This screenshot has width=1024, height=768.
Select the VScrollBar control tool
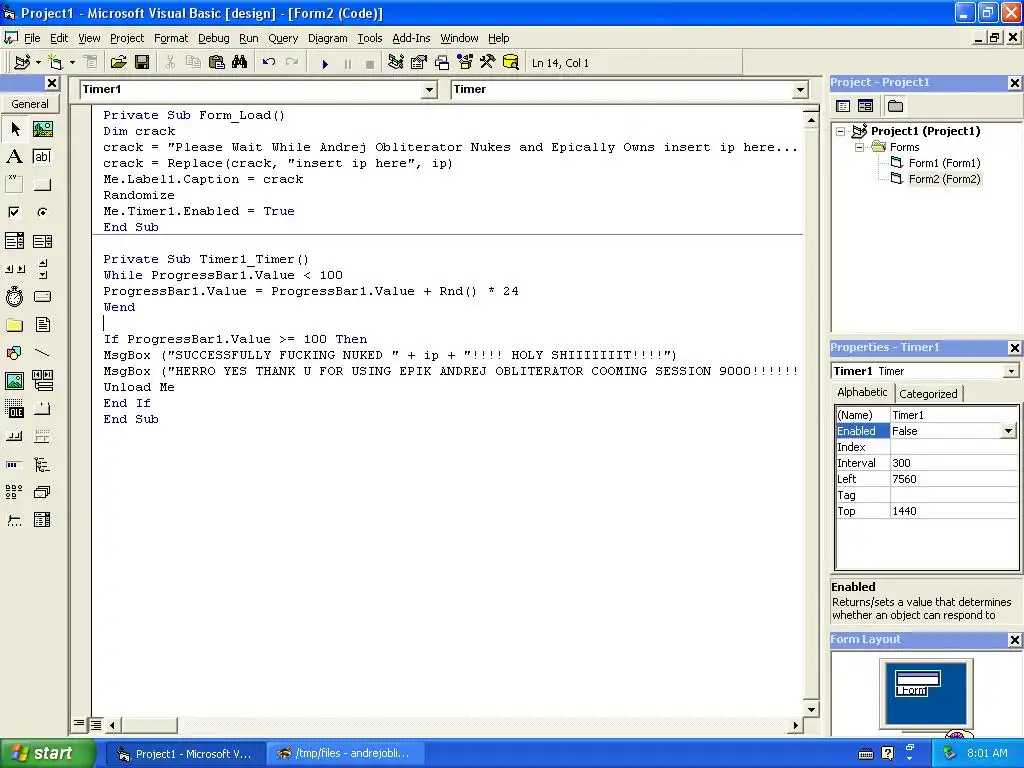tap(42, 268)
